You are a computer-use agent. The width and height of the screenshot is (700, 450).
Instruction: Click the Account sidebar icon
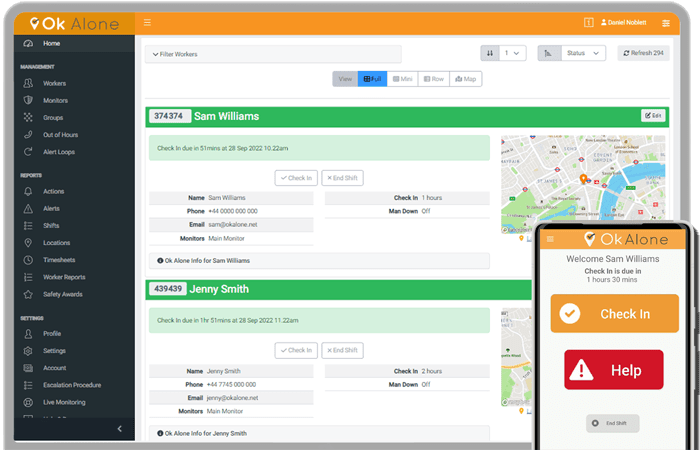tap(28, 368)
